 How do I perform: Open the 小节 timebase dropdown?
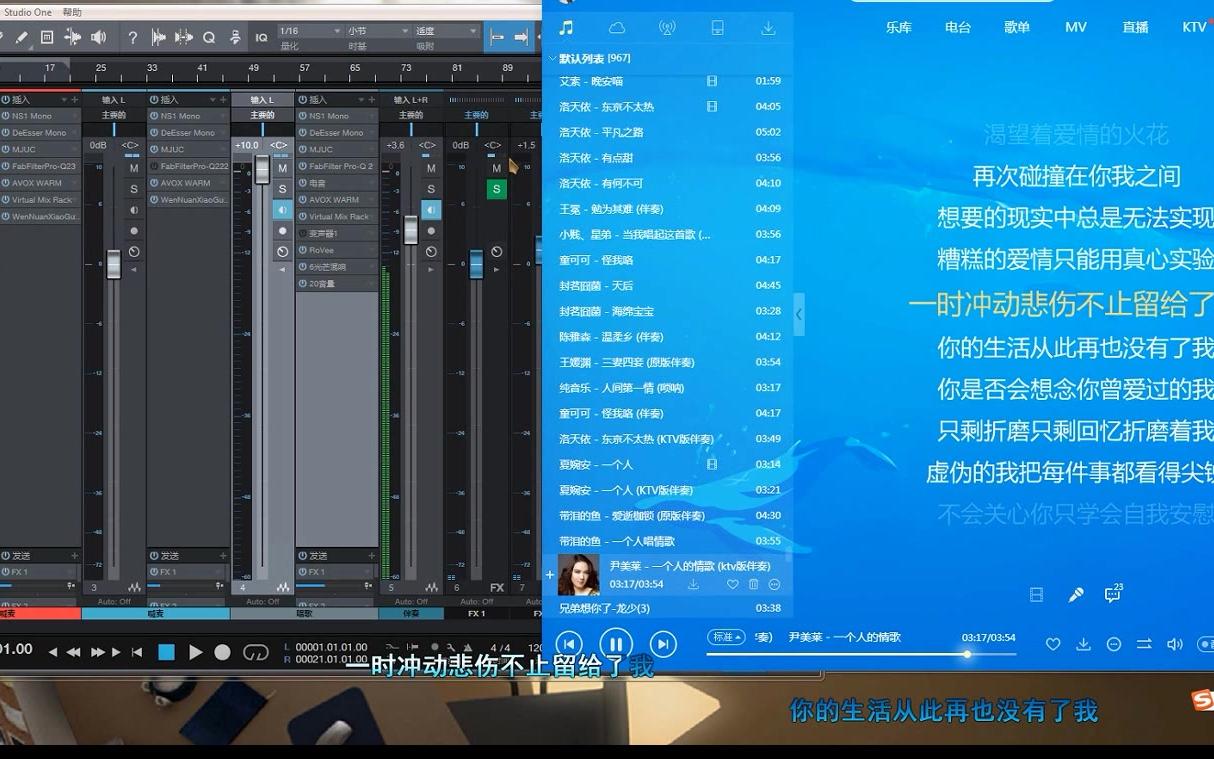tap(377, 31)
